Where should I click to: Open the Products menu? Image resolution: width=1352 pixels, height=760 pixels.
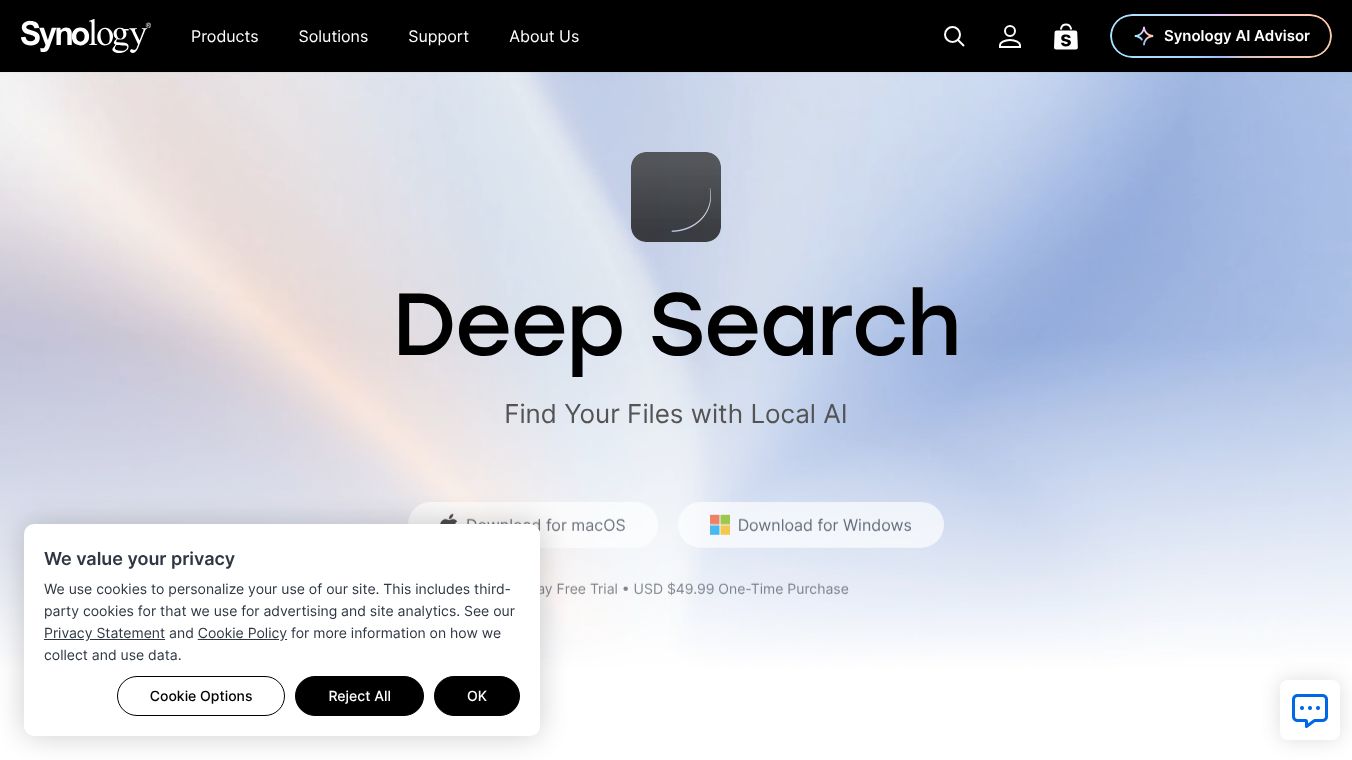coord(225,36)
